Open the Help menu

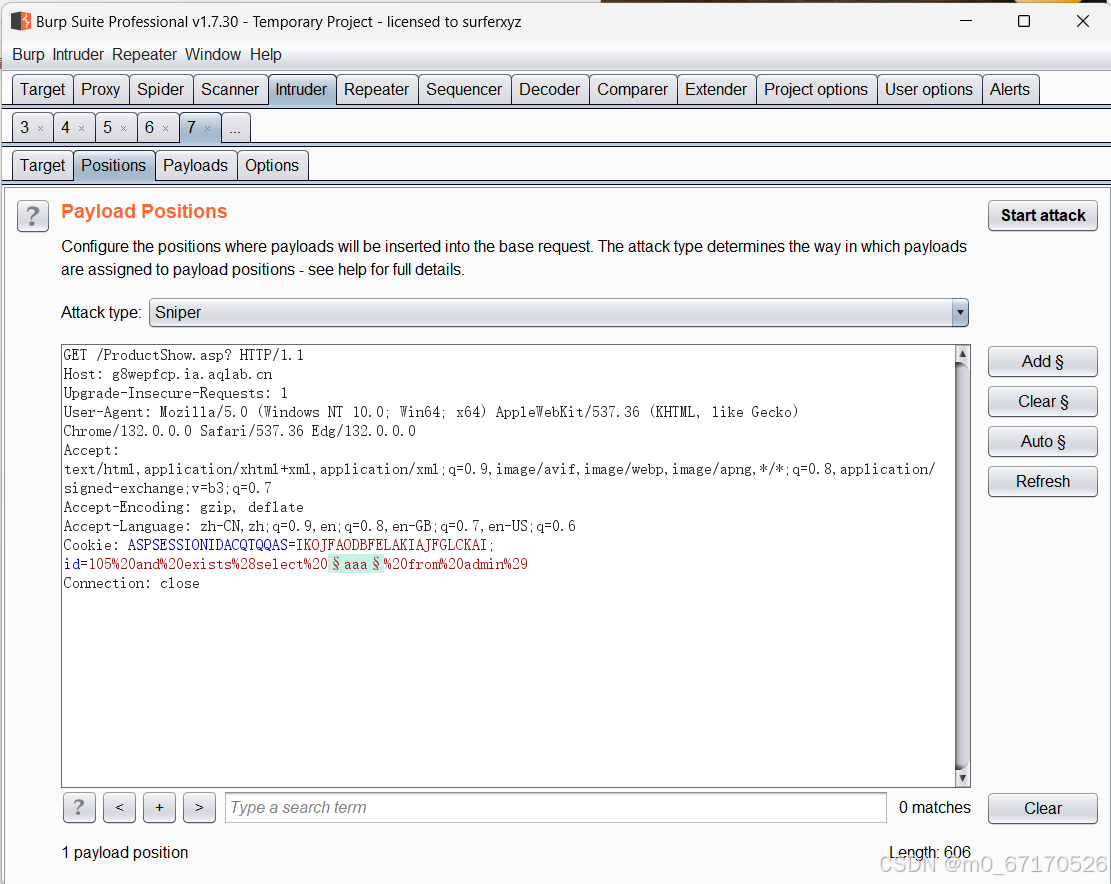coord(266,55)
